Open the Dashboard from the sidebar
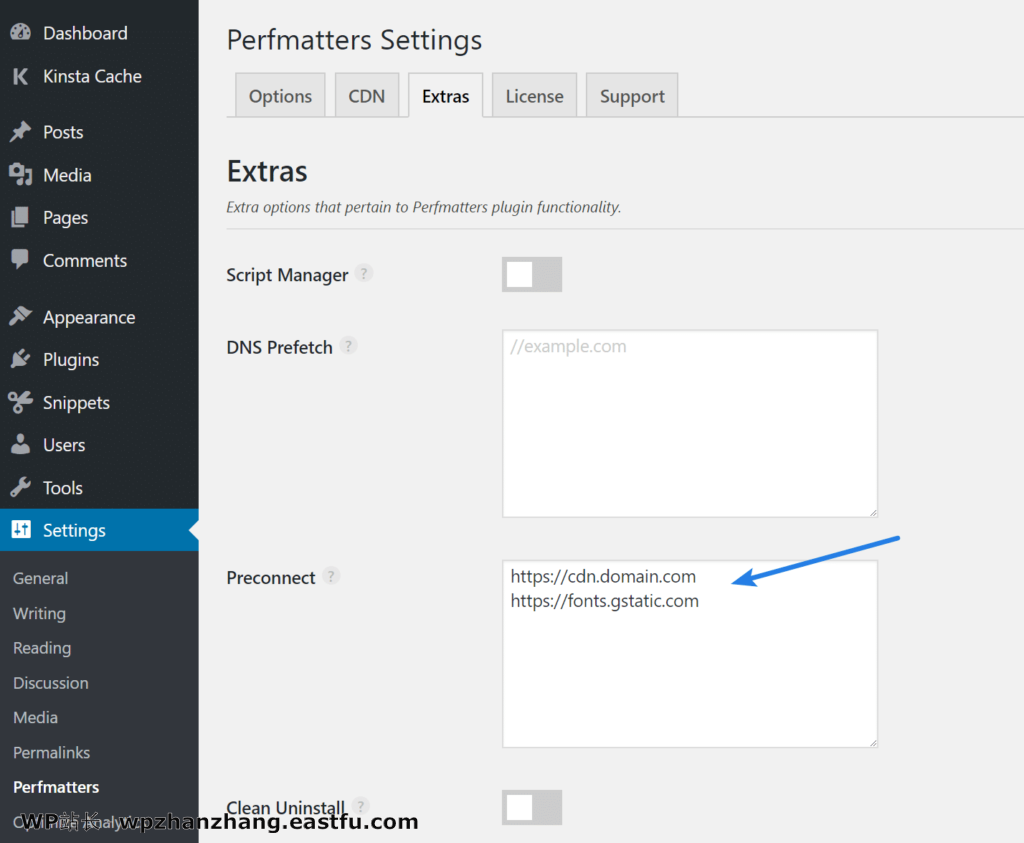The image size is (1024, 843). coord(85,32)
